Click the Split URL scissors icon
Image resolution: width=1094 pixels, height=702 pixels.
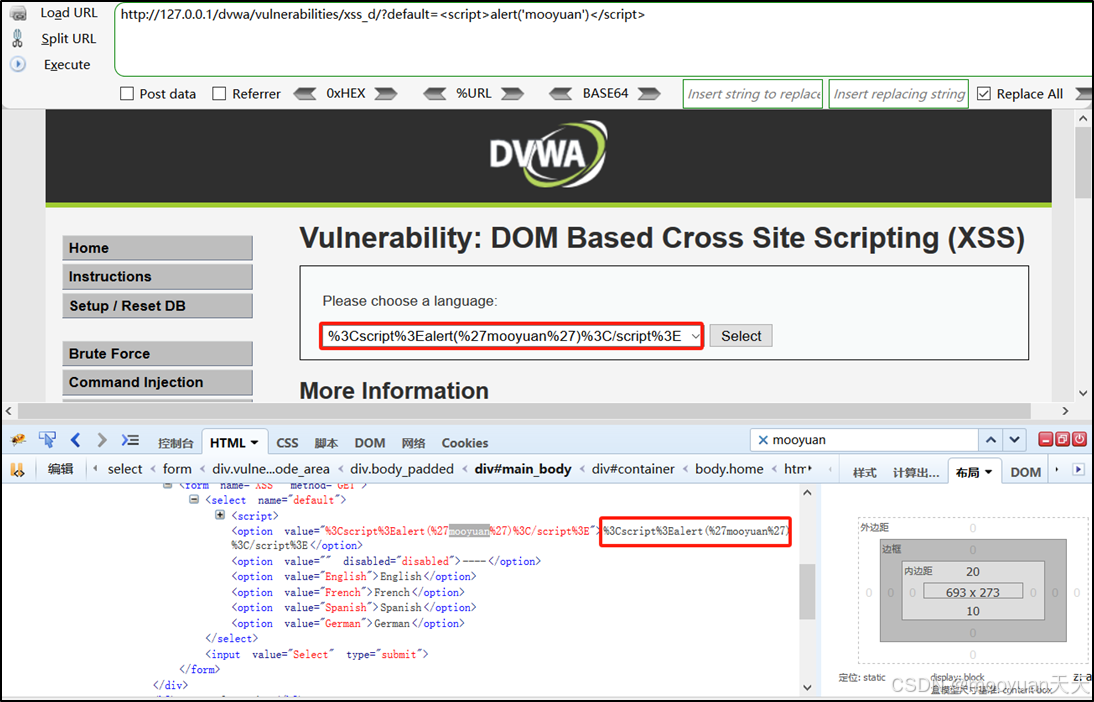tap(18, 38)
